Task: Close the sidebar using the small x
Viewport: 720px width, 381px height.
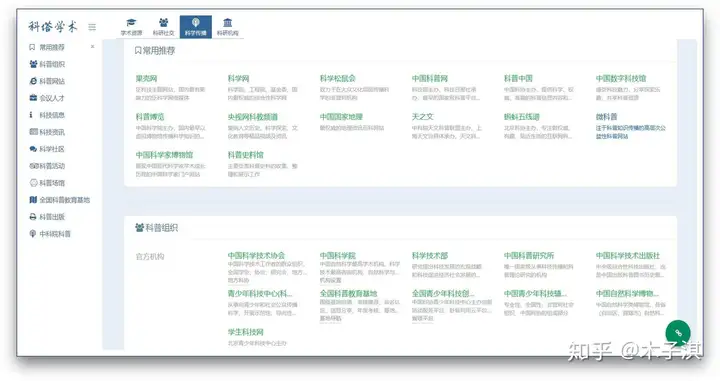Action: point(92,46)
